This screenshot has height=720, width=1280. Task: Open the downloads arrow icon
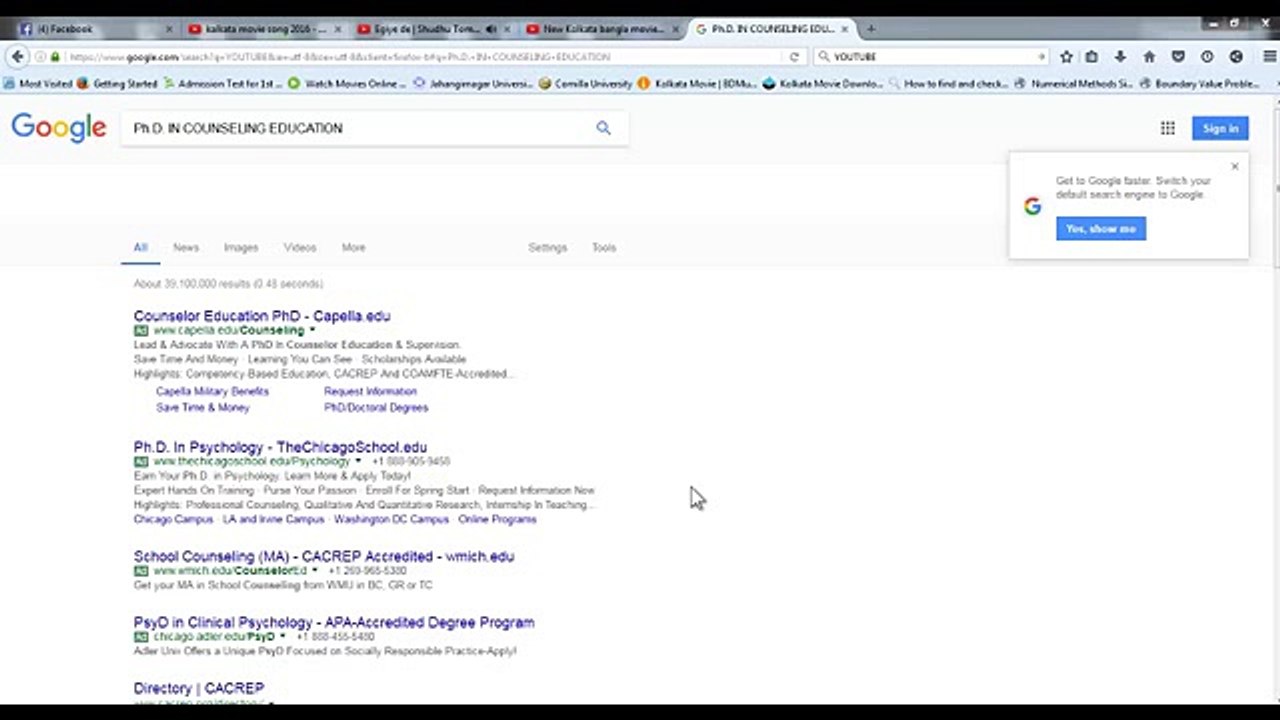pos(1120,57)
